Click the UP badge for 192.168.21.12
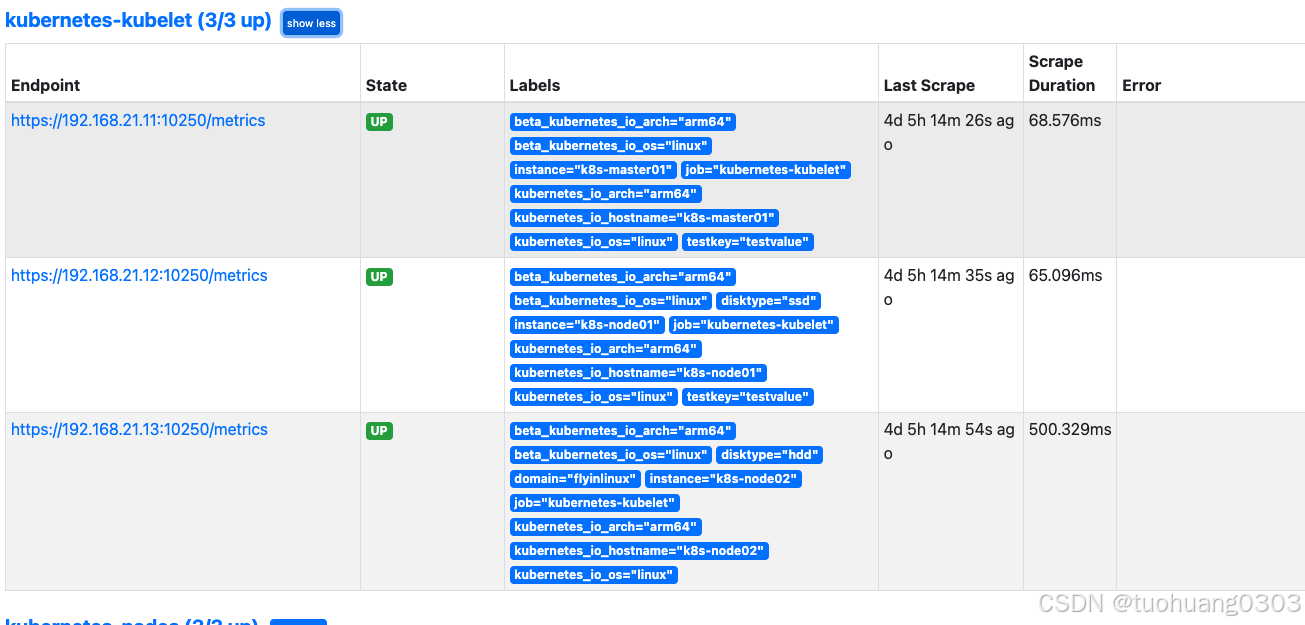The height and width of the screenshot is (625, 1305). 379,277
